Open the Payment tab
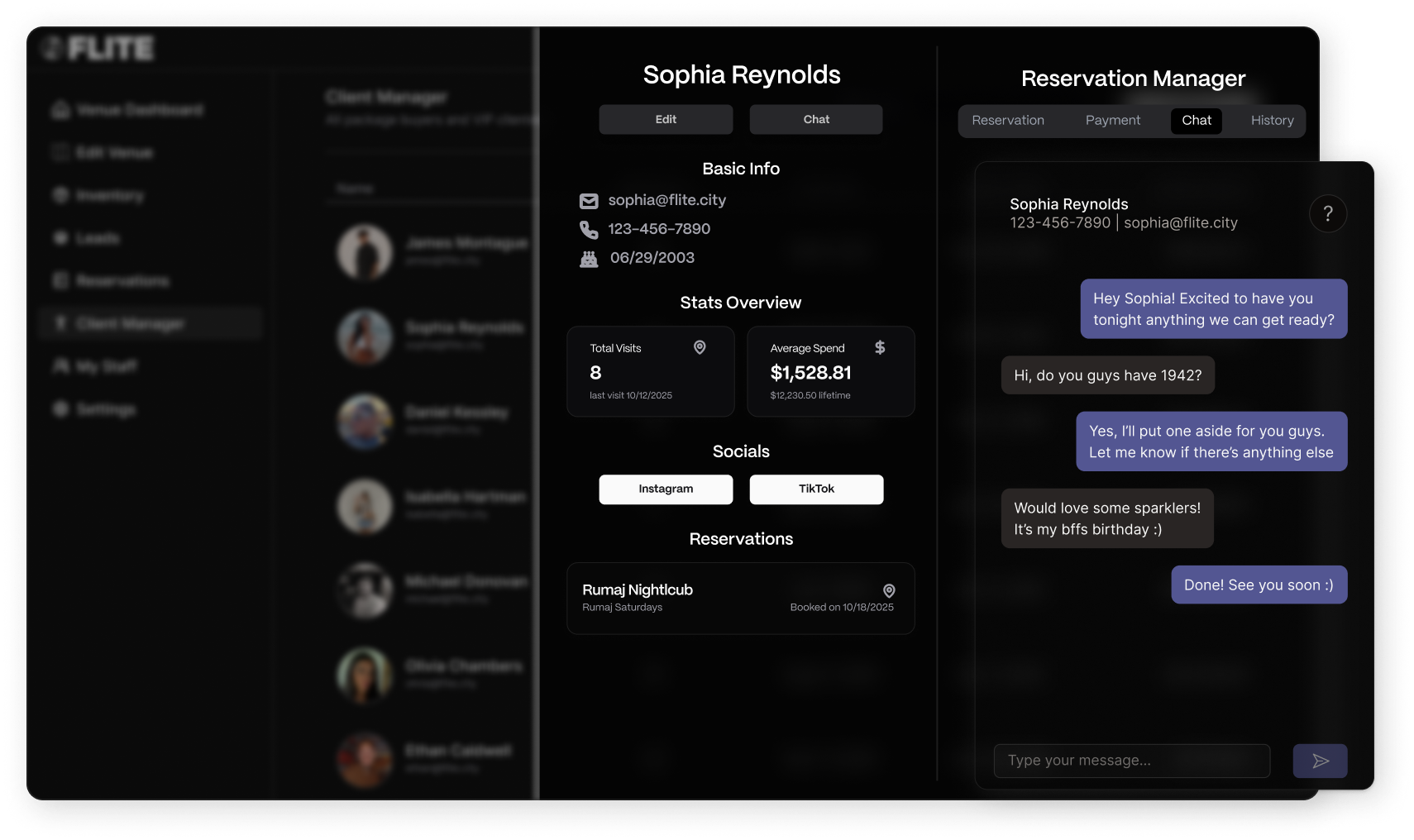Screen dimensions: 1414x840 [1112, 121]
